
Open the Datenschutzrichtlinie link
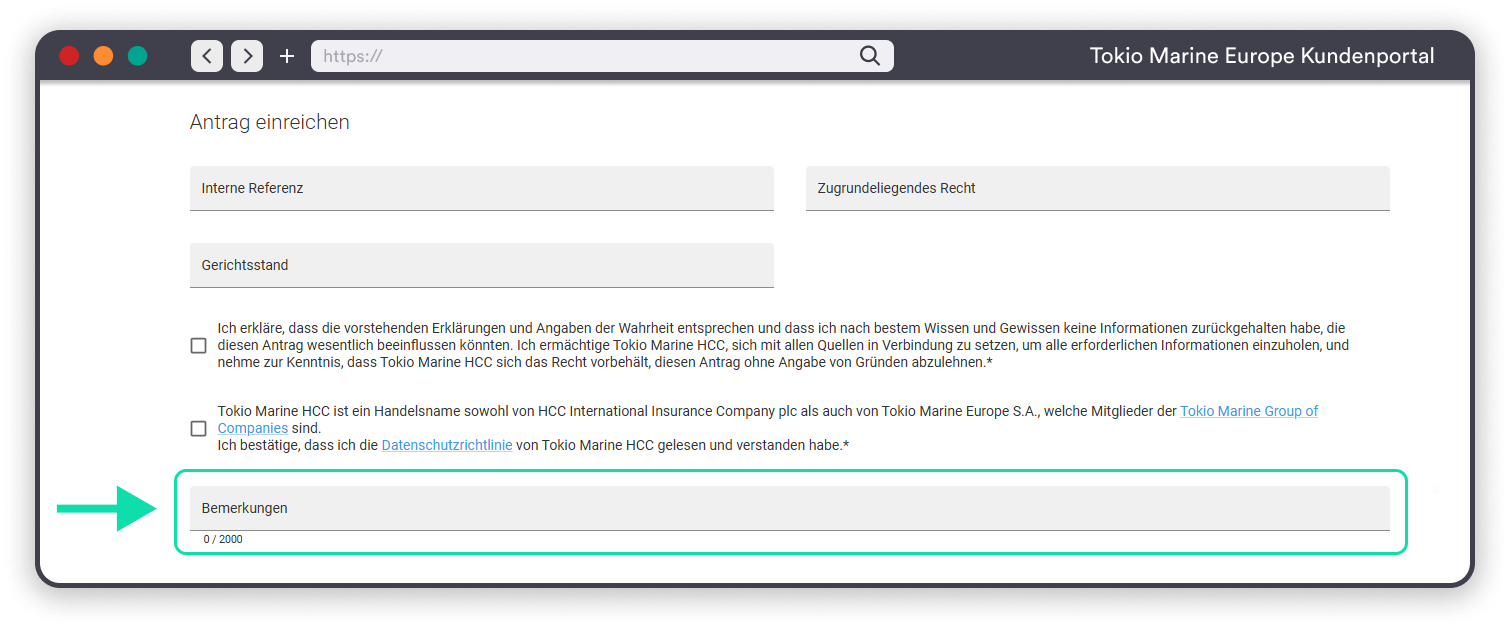click(447, 445)
